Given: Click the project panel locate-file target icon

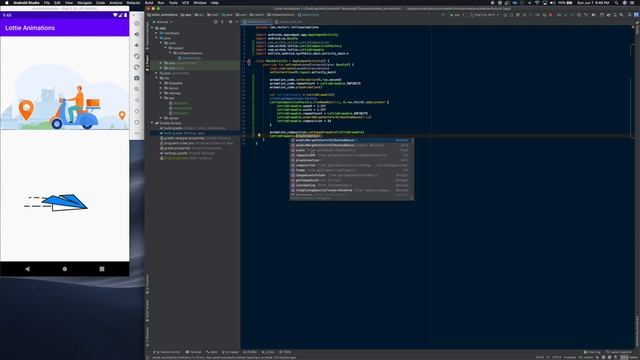Looking at the screenshot, I should pyautogui.click(x=216, y=22).
